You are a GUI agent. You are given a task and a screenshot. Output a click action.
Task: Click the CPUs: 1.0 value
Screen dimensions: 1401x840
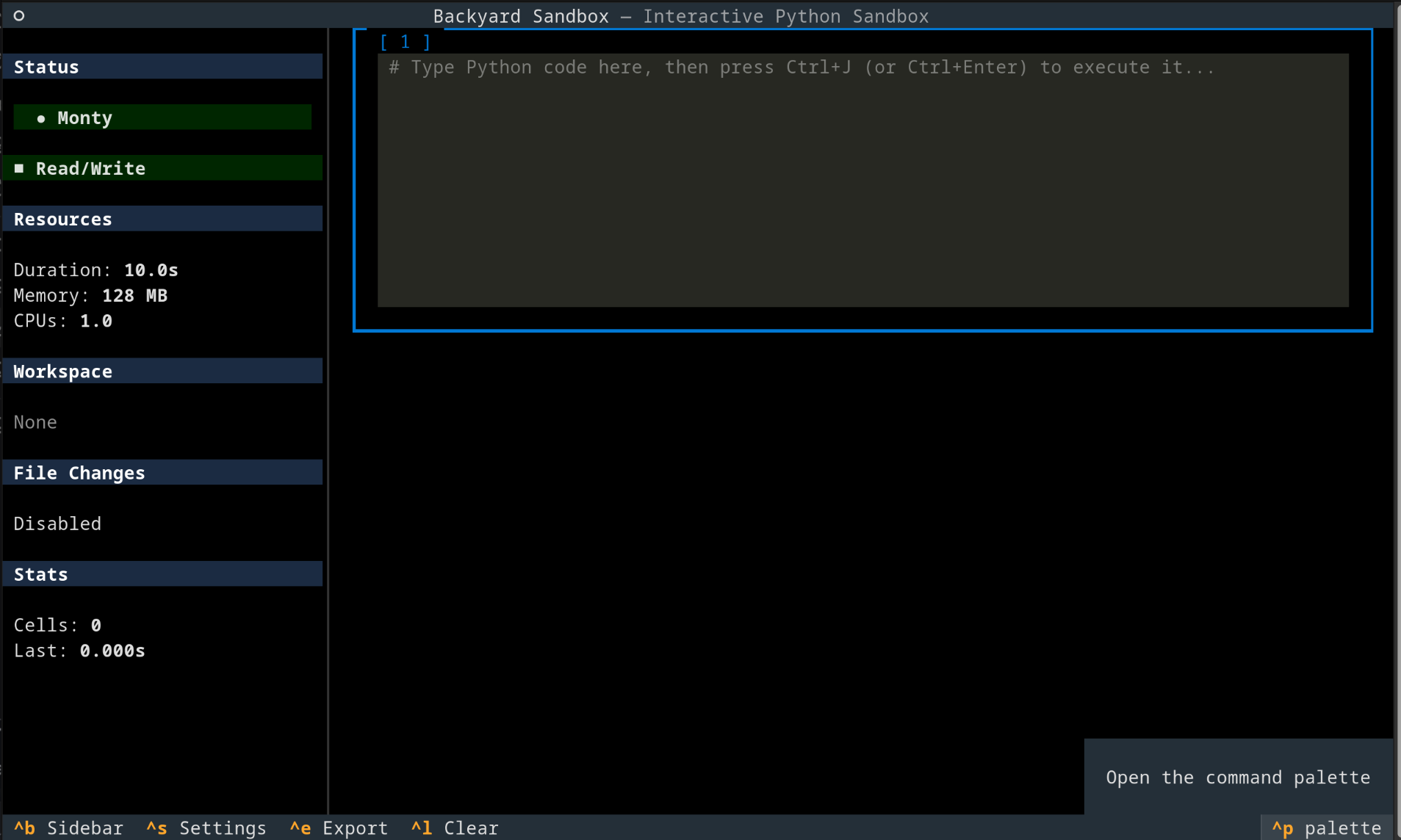pyautogui.click(x=63, y=321)
